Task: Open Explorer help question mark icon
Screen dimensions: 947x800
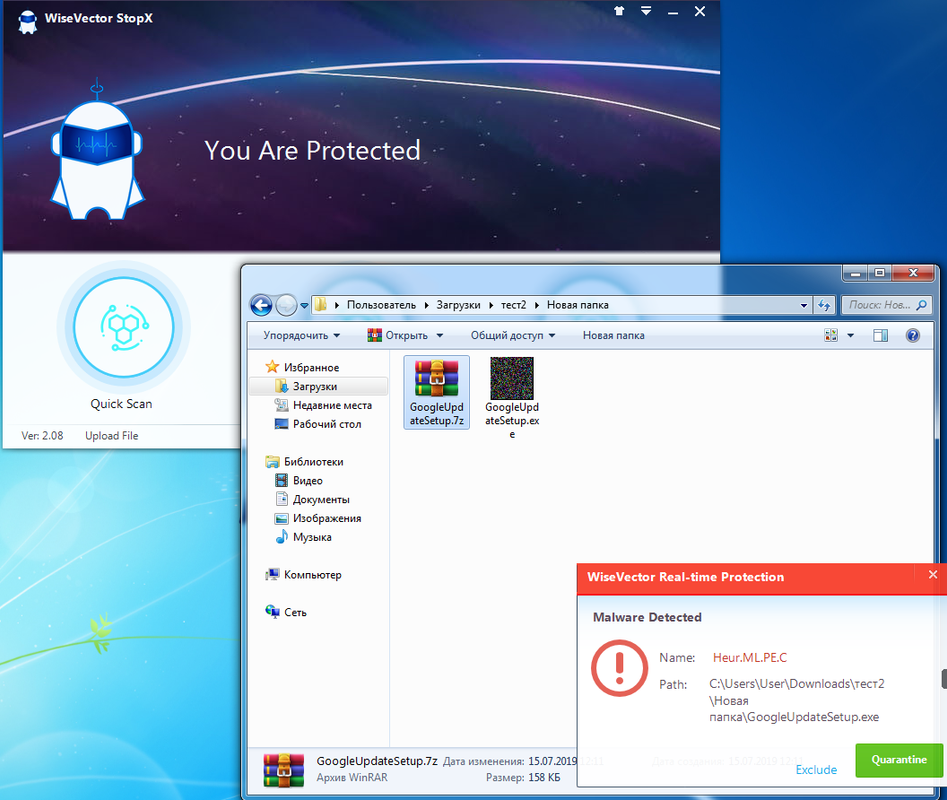Action: point(913,335)
